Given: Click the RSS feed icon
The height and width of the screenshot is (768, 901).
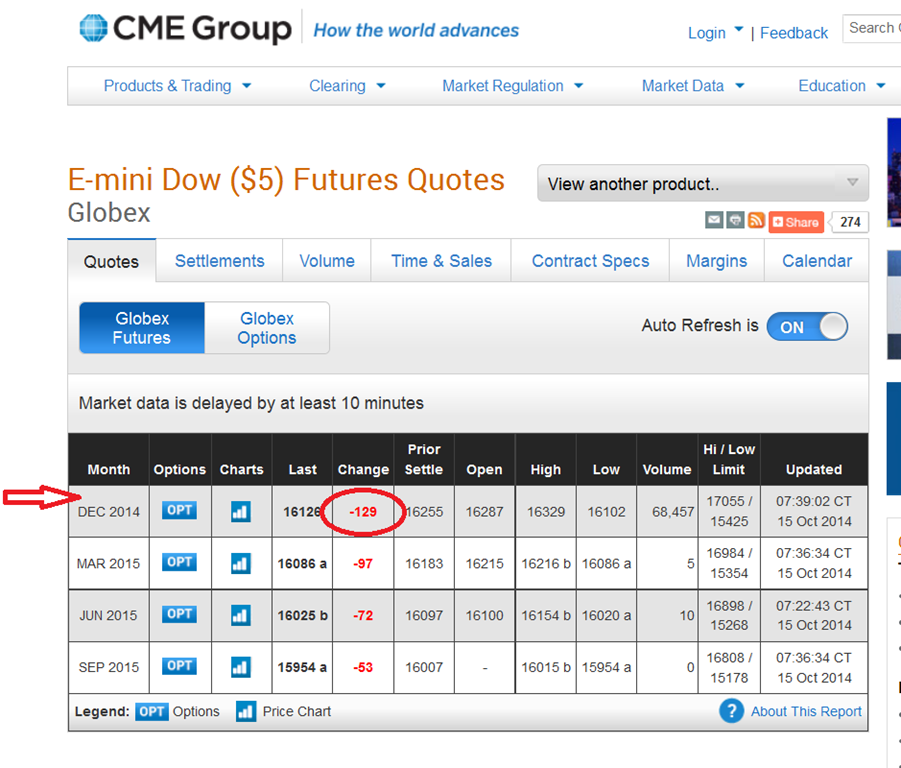Looking at the screenshot, I should tap(756, 220).
